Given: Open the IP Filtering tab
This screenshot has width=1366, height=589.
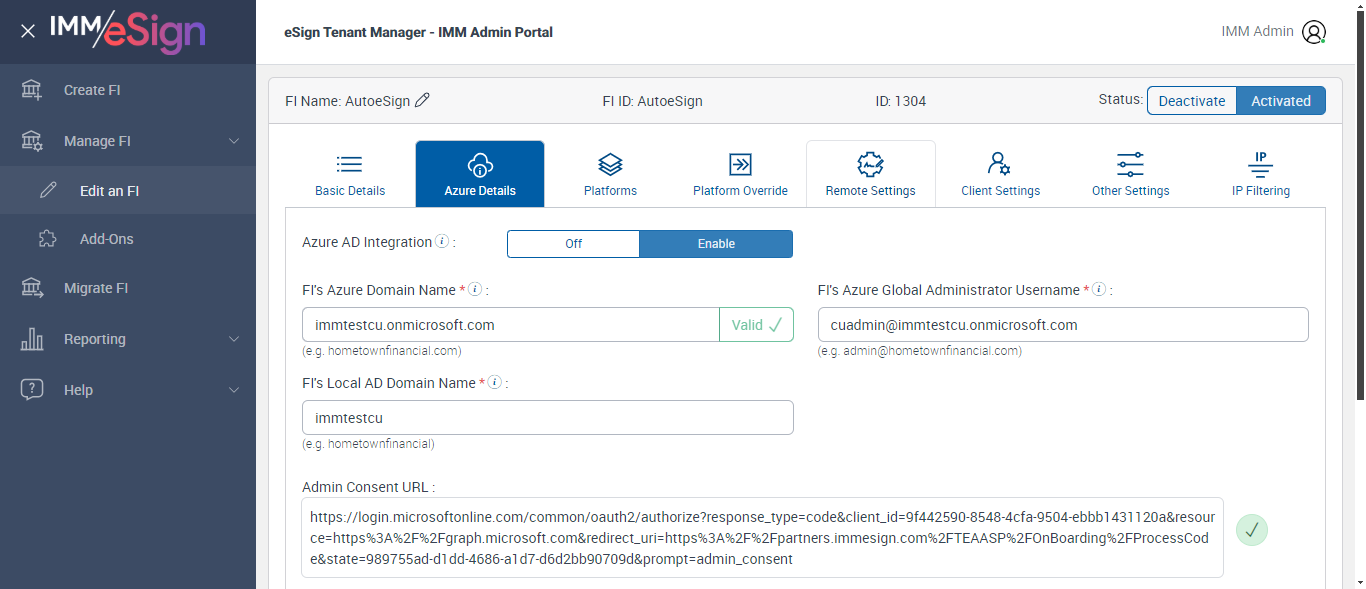Looking at the screenshot, I should pos(1261,174).
